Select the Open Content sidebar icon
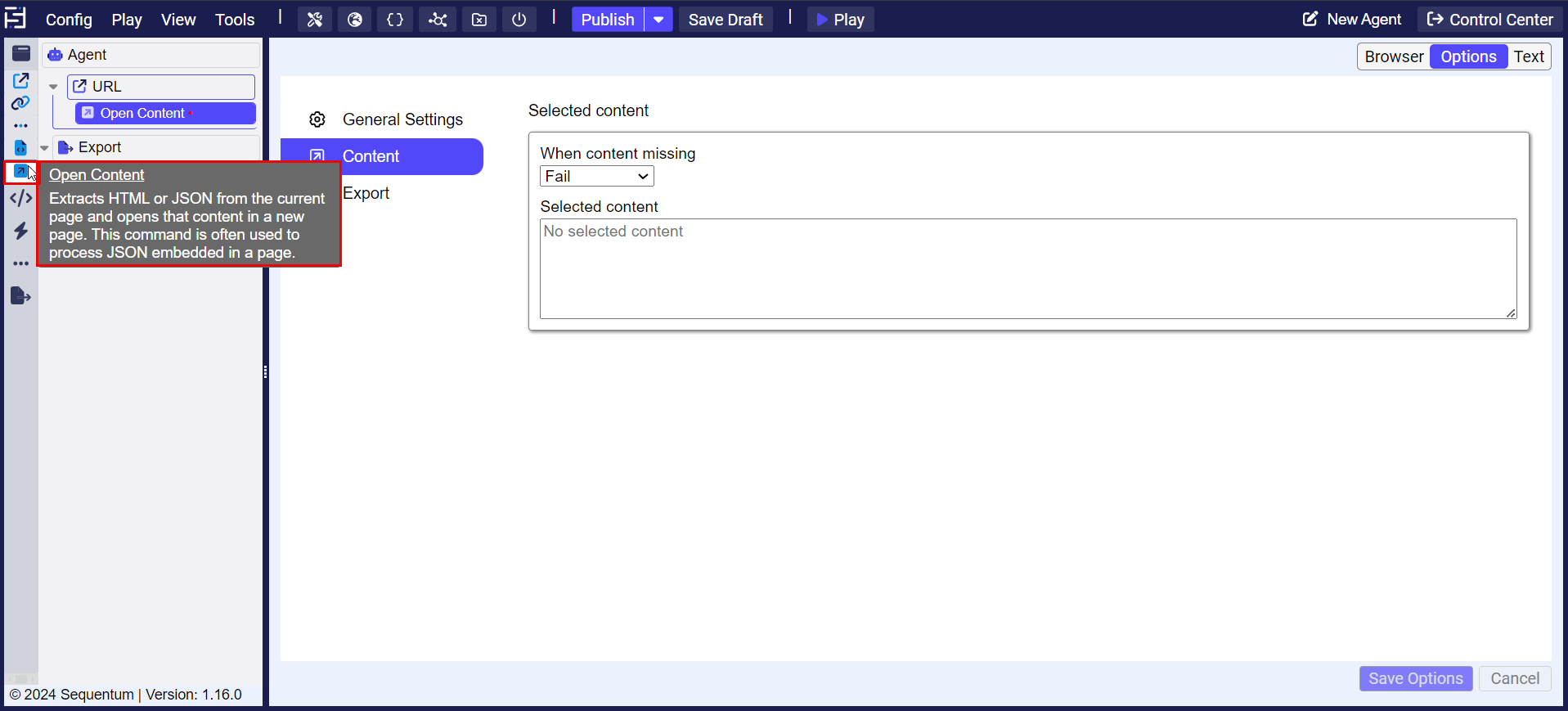The height and width of the screenshot is (711, 1568). click(20, 171)
